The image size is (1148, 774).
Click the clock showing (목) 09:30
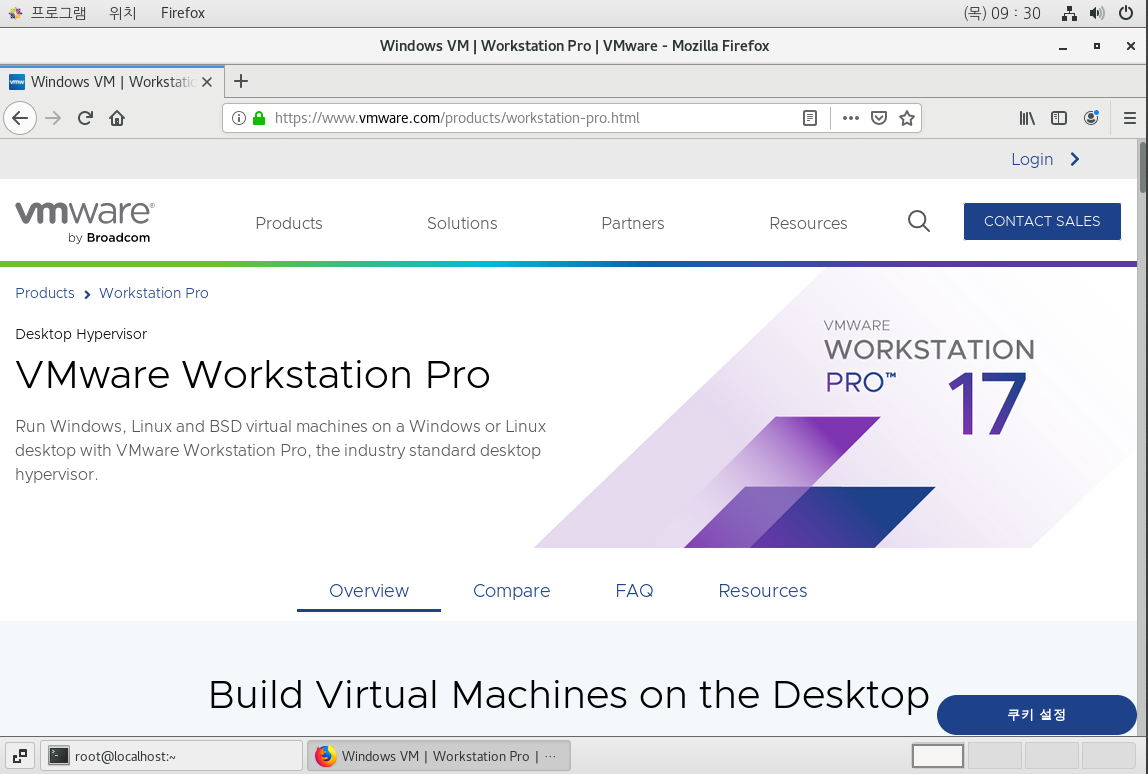(x=1002, y=13)
